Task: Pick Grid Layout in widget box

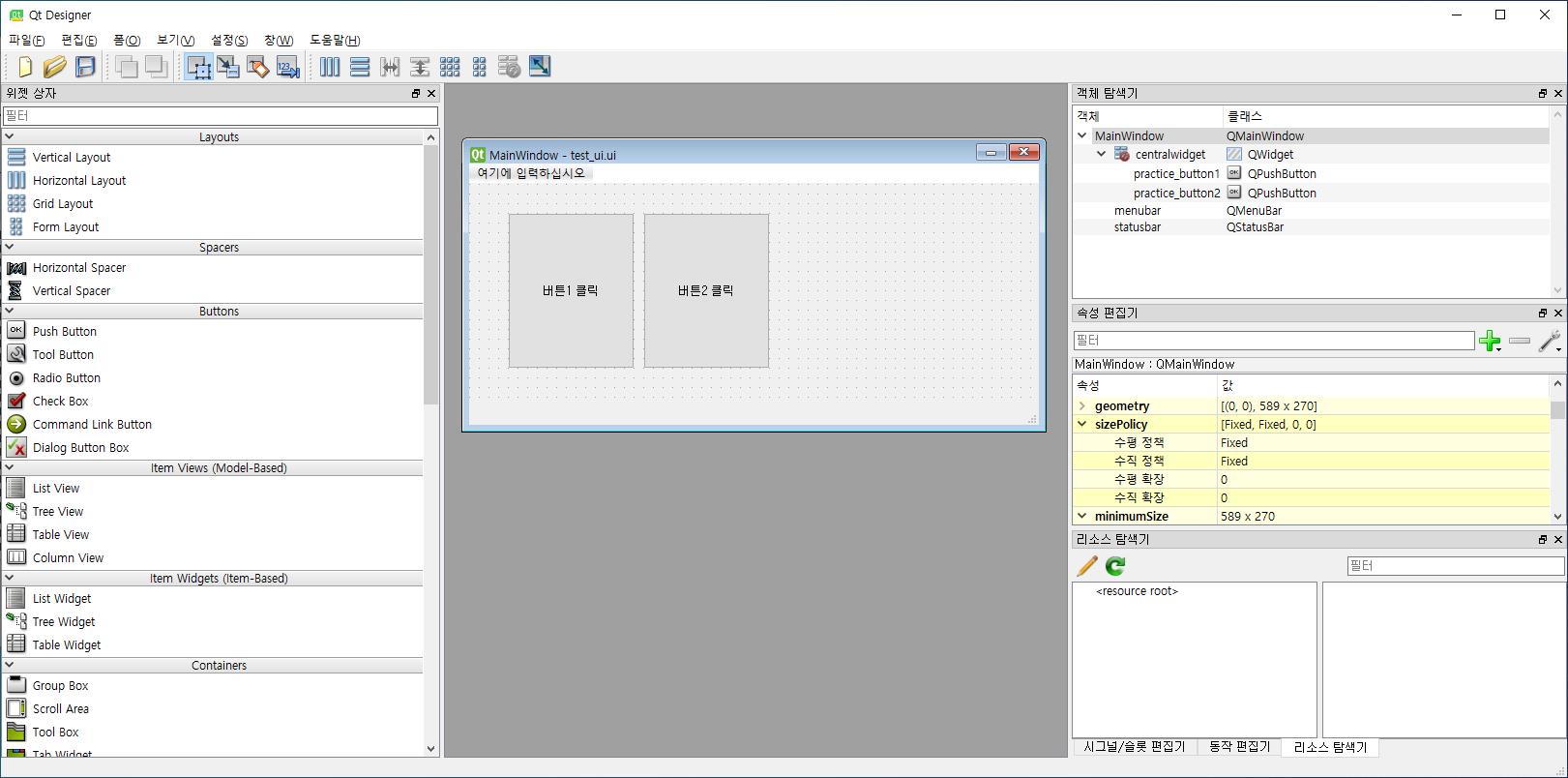Action: (63, 203)
